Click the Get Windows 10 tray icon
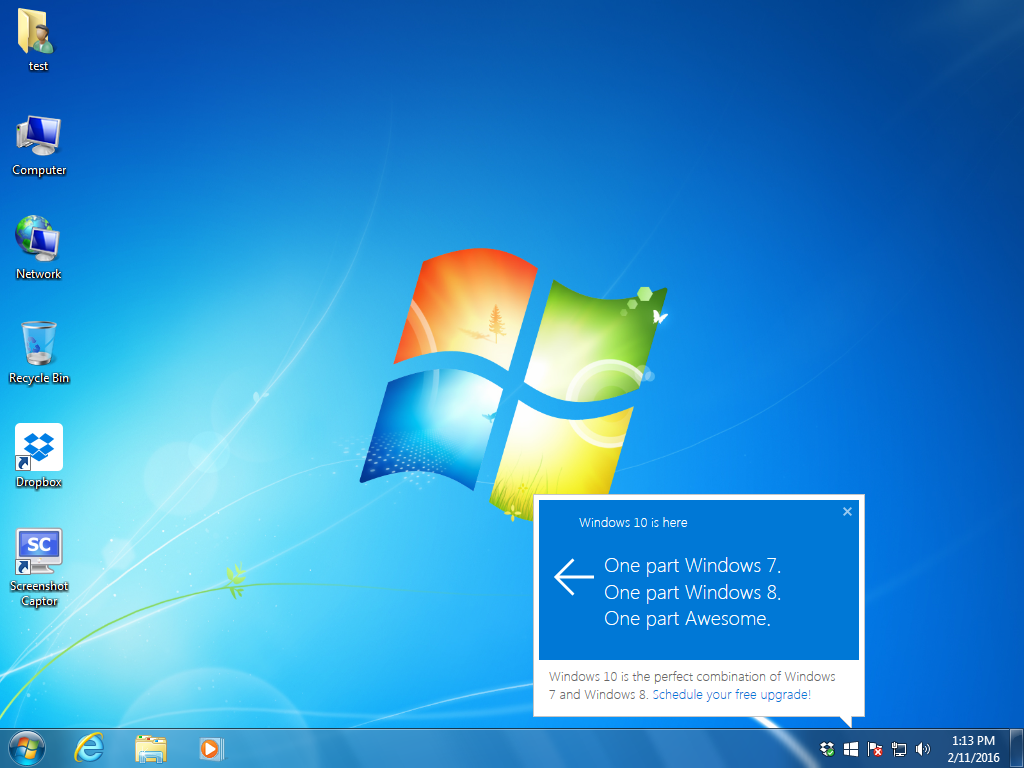 pos(851,749)
